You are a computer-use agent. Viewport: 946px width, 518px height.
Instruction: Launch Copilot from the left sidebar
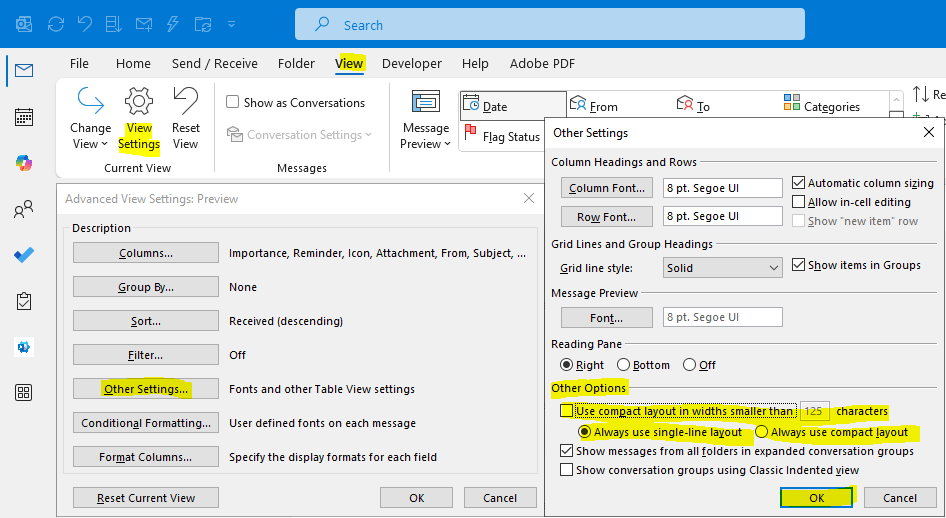click(24, 163)
